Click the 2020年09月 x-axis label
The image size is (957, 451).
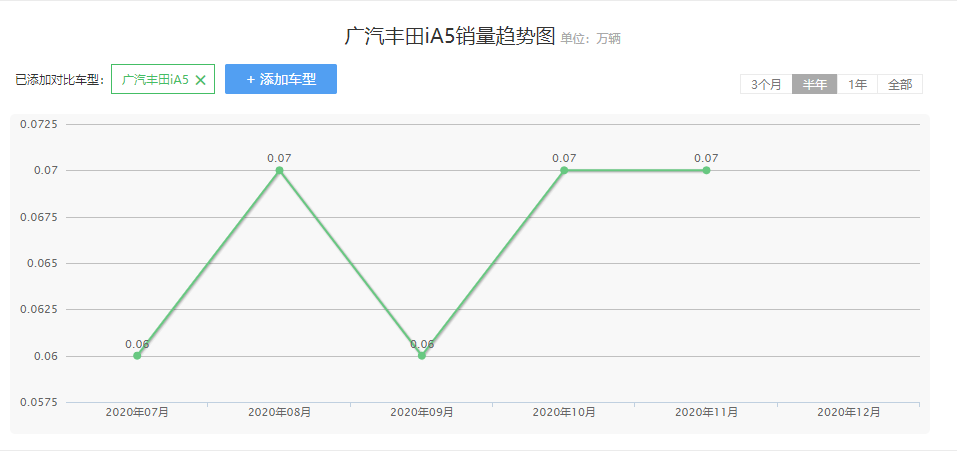point(422,412)
